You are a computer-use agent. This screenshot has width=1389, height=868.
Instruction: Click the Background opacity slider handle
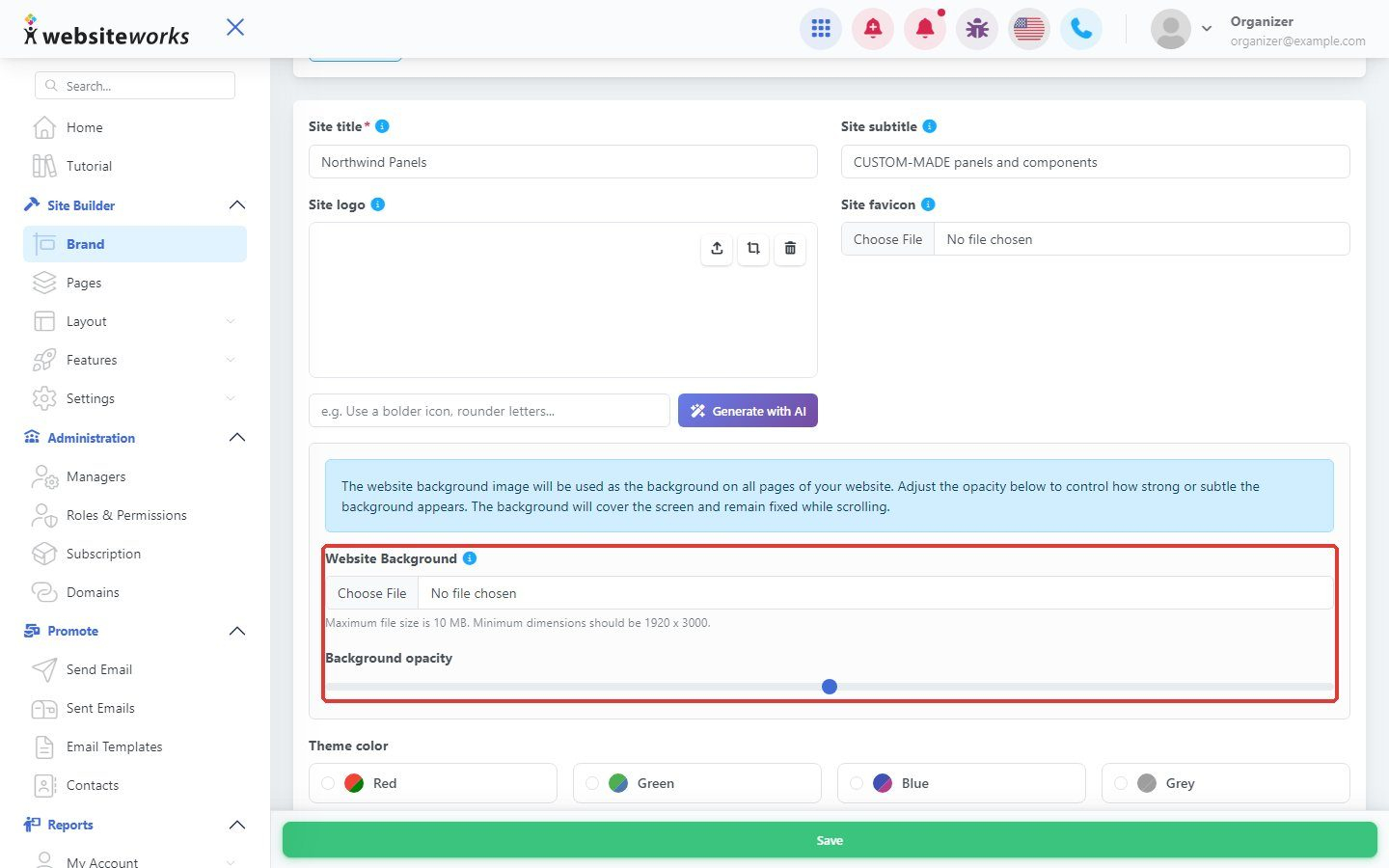pyautogui.click(x=830, y=687)
